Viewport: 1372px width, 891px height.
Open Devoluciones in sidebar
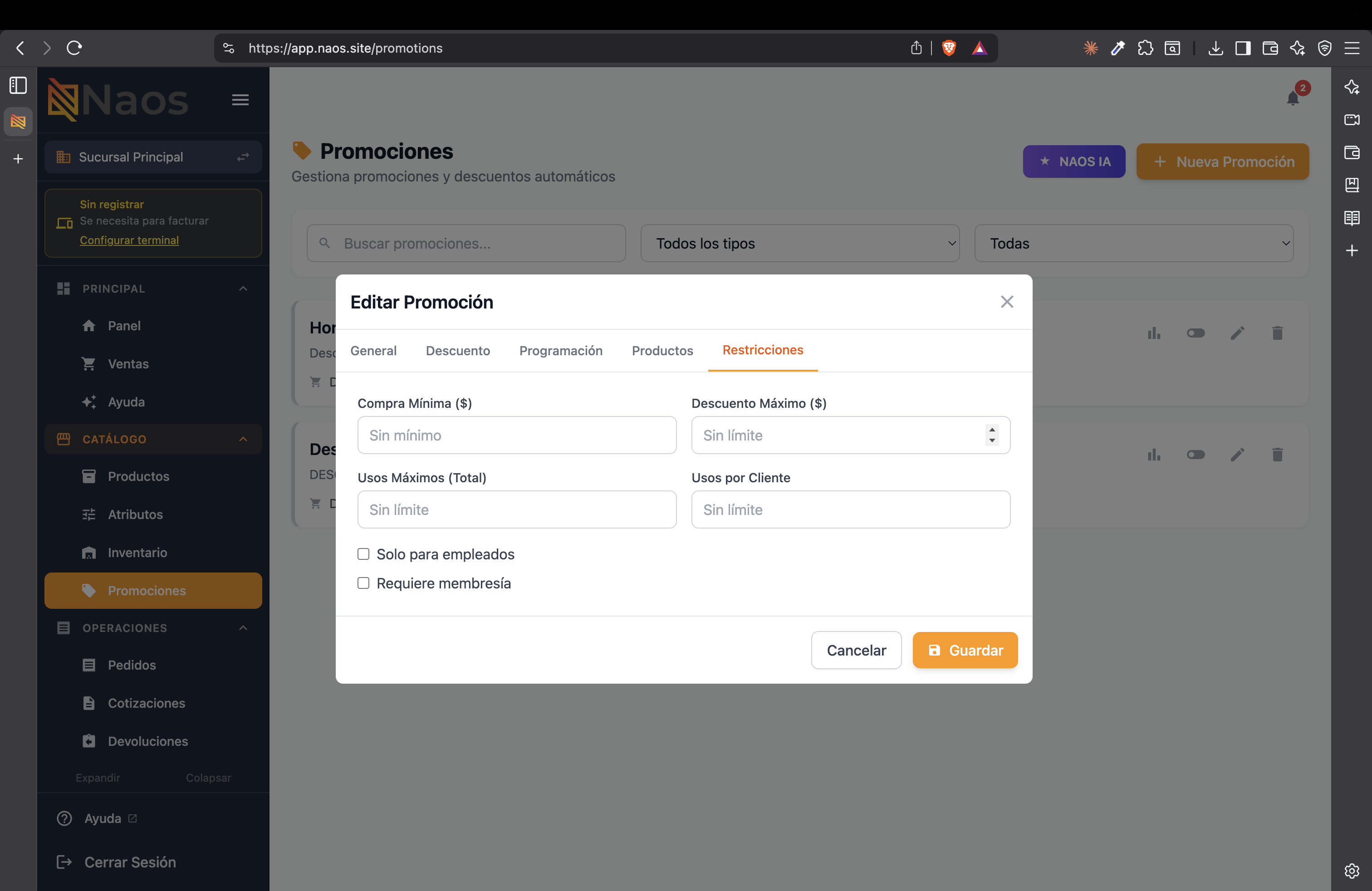tap(153, 741)
